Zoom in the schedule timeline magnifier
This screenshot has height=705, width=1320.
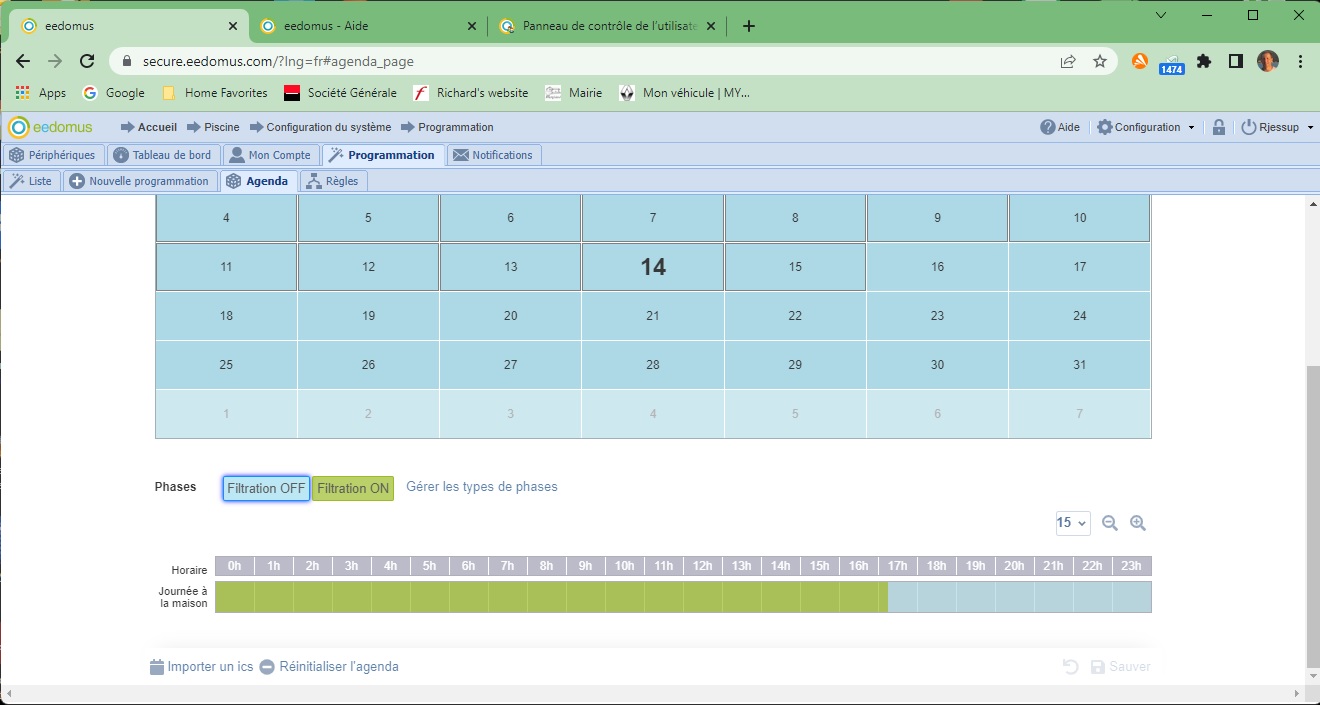pyautogui.click(x=1137, y=523)
